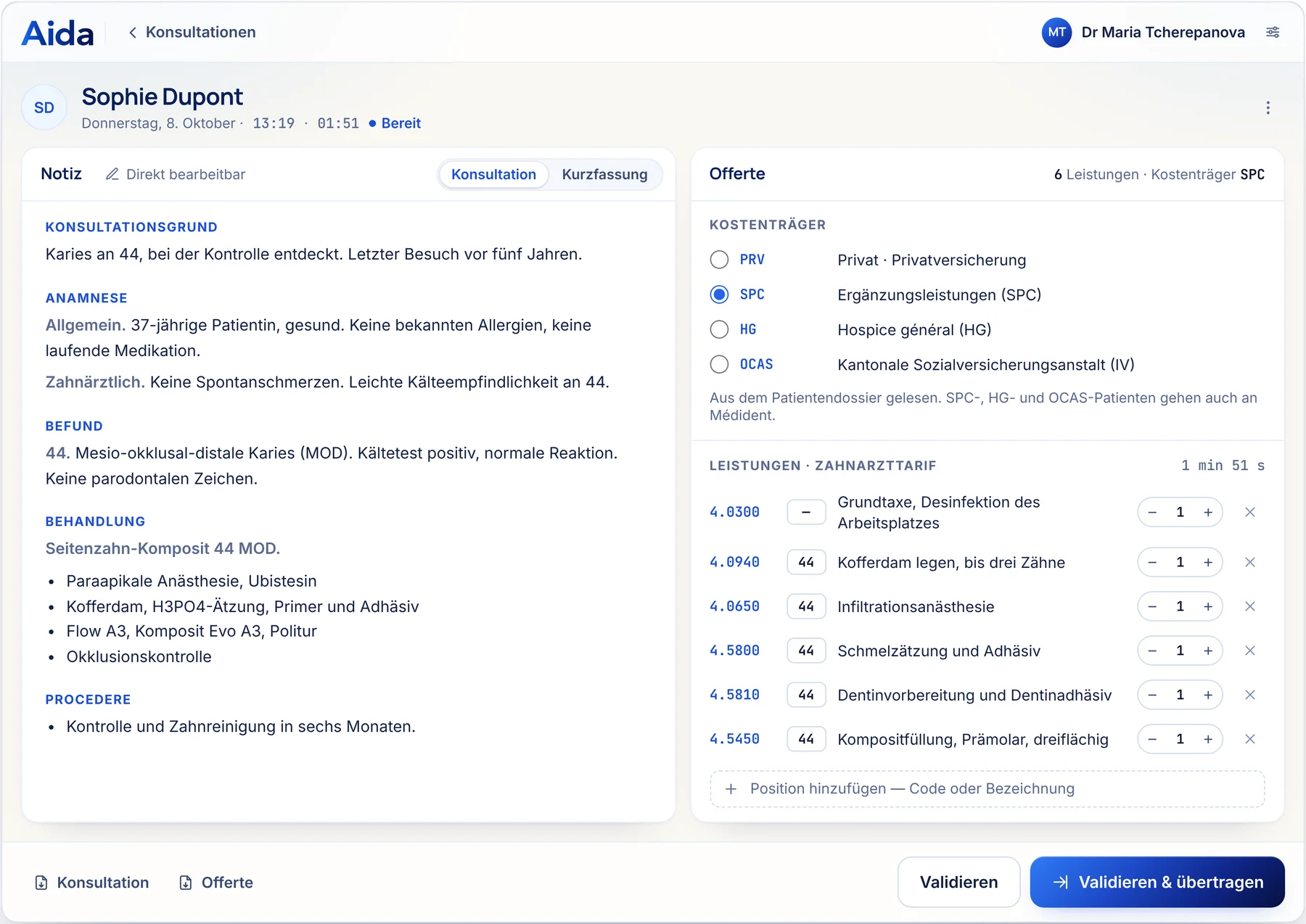
Task: Increase quantity for Dentinvorbereitung row
Action: point(1208,695)
